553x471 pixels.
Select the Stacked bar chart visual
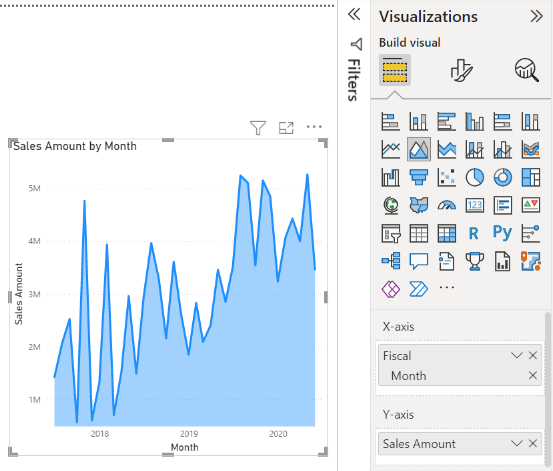[x=390, y=121]
